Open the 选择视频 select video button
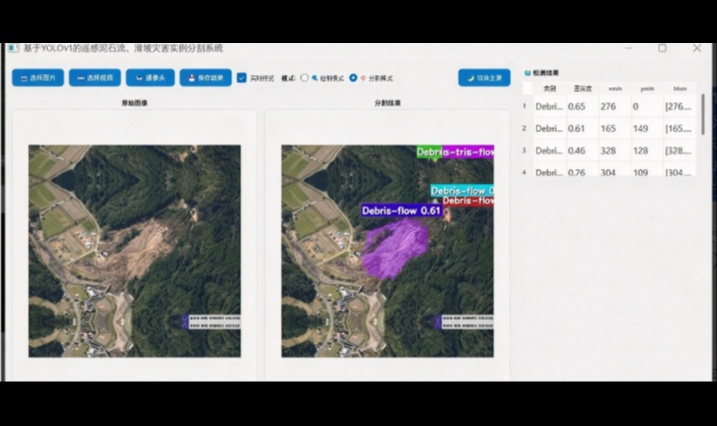The width and height of the screenshot is (717, 426). click(x=95, y=78)
